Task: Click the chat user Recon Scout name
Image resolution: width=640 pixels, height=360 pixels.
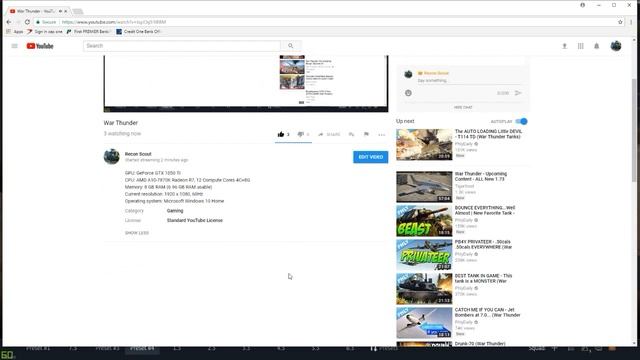Action: [x=436, y=73]
